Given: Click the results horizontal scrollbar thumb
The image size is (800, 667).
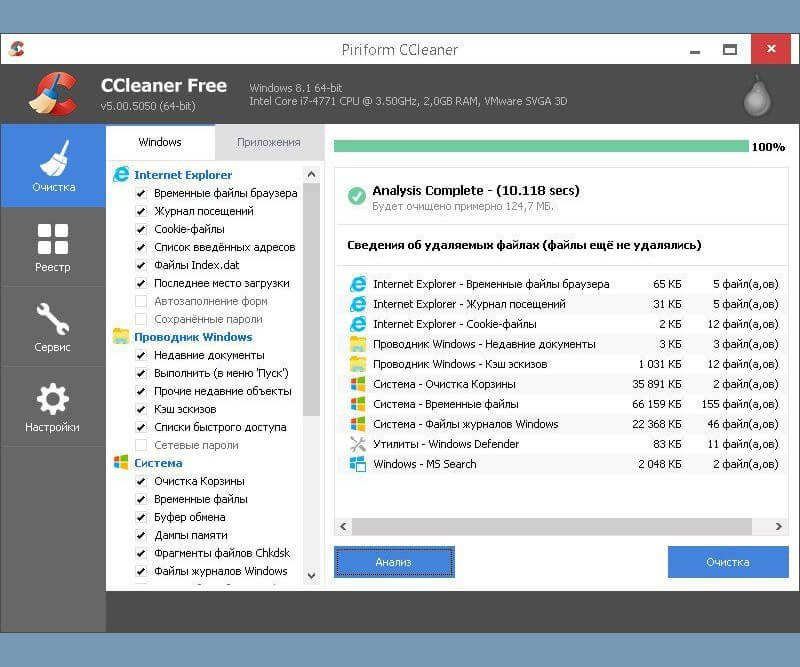Looking at the screenshot, I should pyautogui.click(x=552, y=526).
